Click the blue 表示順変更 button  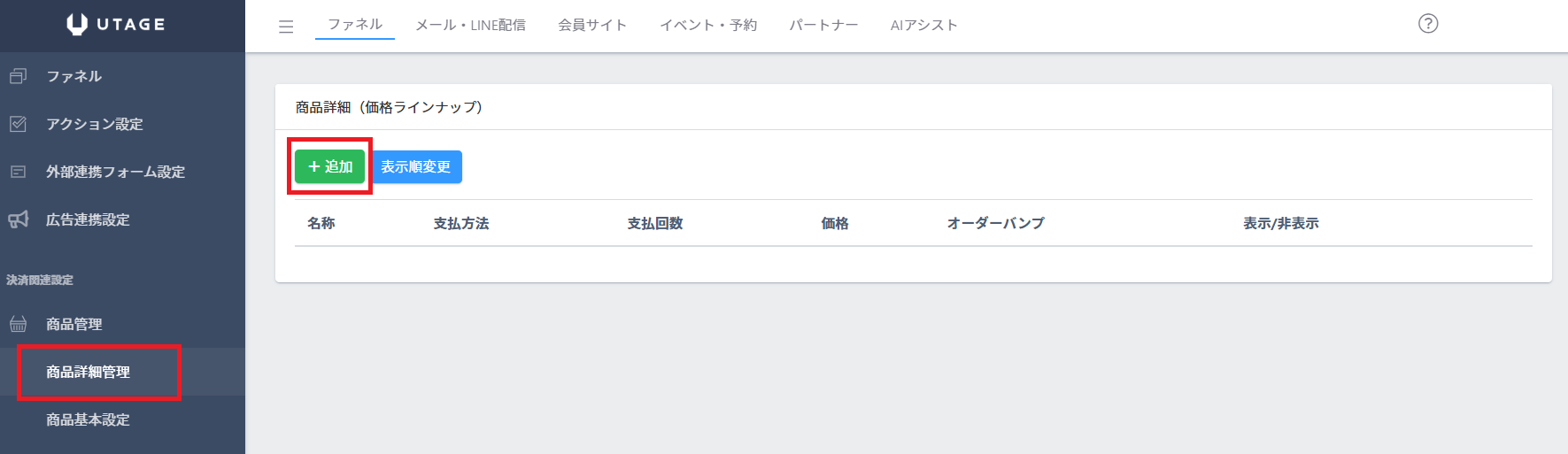pos(415,167)
